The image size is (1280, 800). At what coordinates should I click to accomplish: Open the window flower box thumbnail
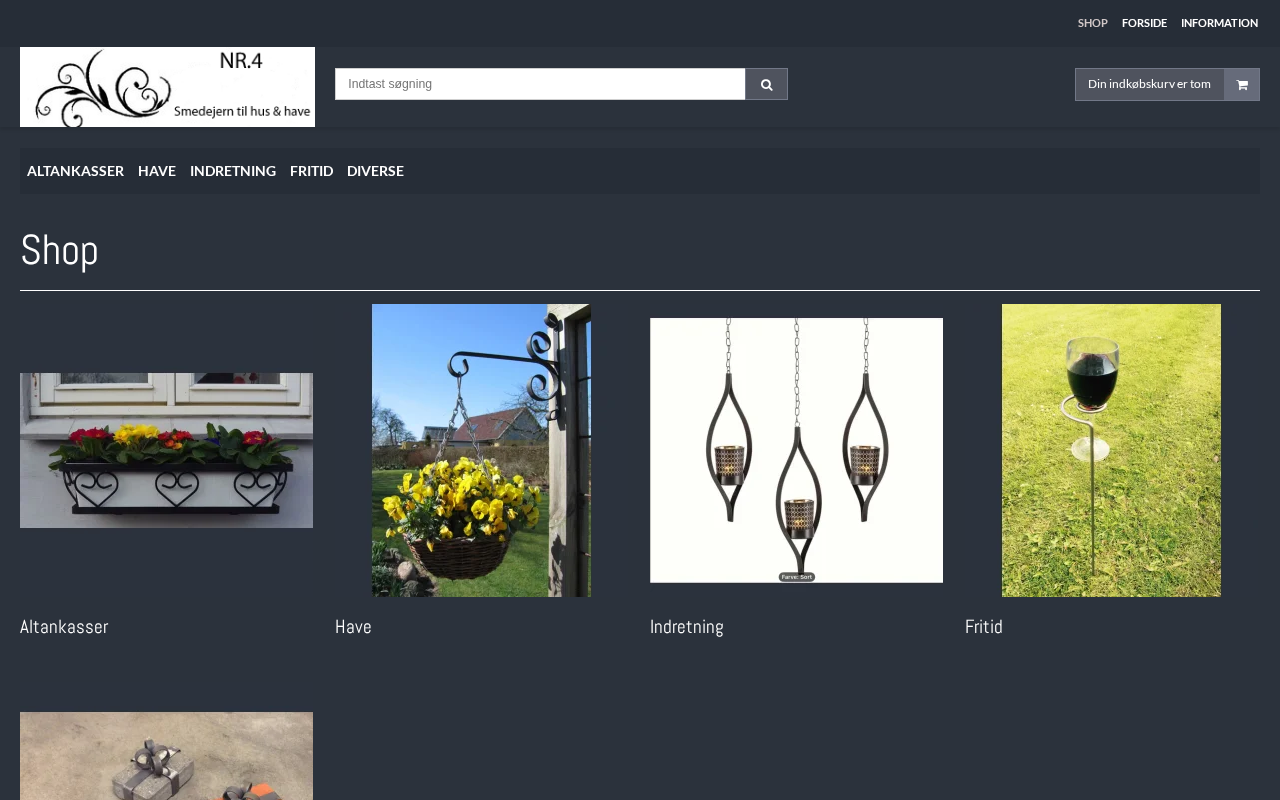click(x=166, y=450)
